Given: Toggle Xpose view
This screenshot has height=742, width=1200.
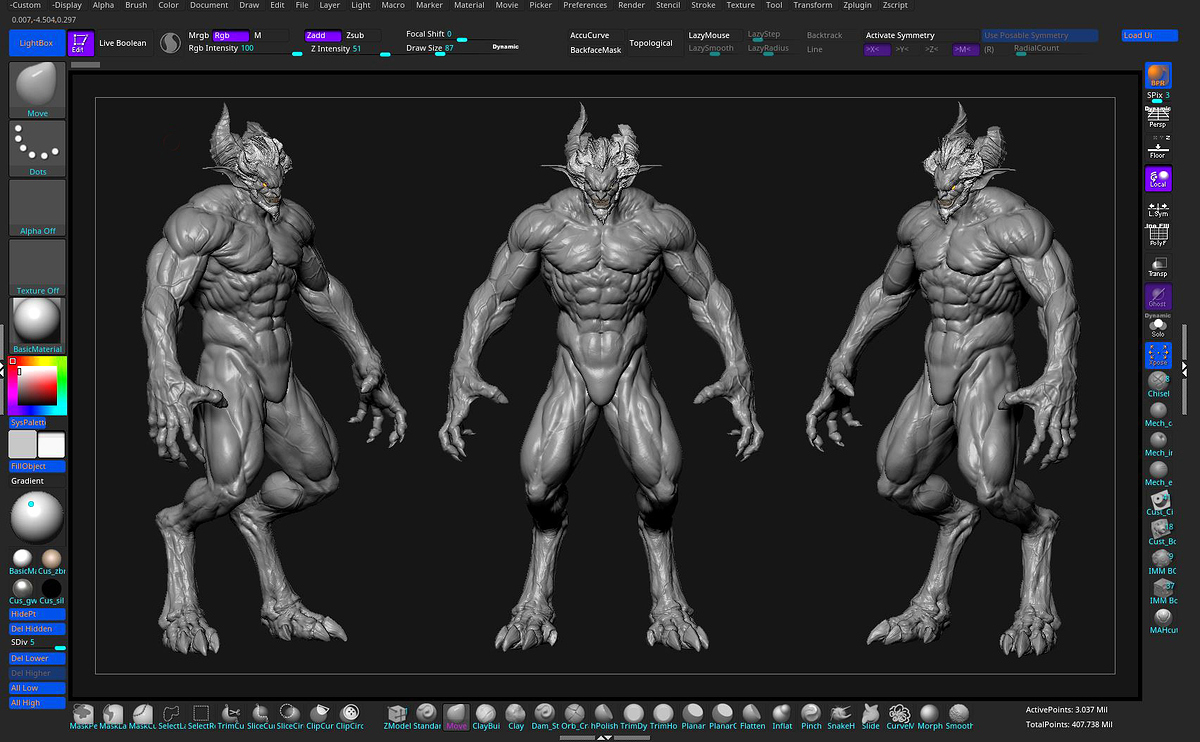Looking at the screenshot, I should pos(1158,355).
